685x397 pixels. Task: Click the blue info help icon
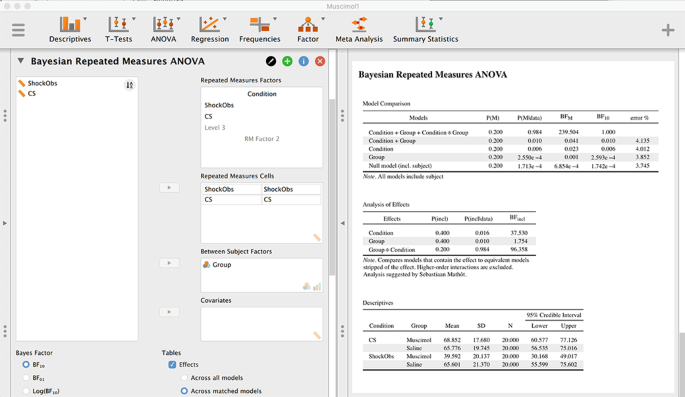pyautogui.click(x=304, y=61)
